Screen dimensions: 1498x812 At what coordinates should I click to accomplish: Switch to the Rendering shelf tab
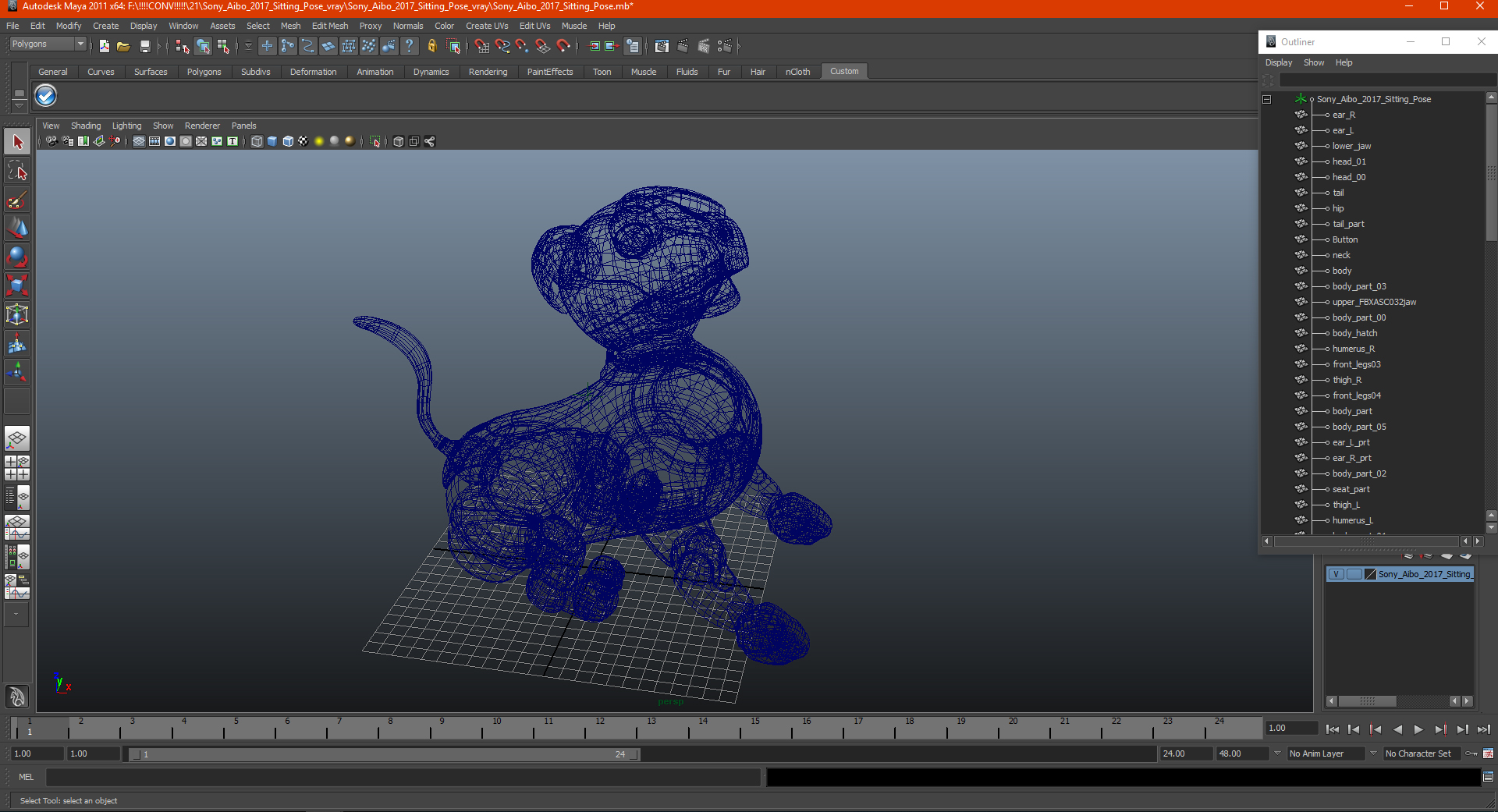(488, 72)
